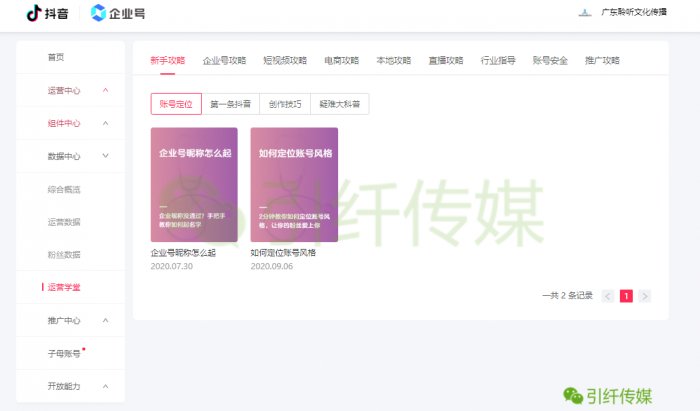Go to next page arrow in pagination
Screen dimensions: 700x411
click(x=645, y=296)
